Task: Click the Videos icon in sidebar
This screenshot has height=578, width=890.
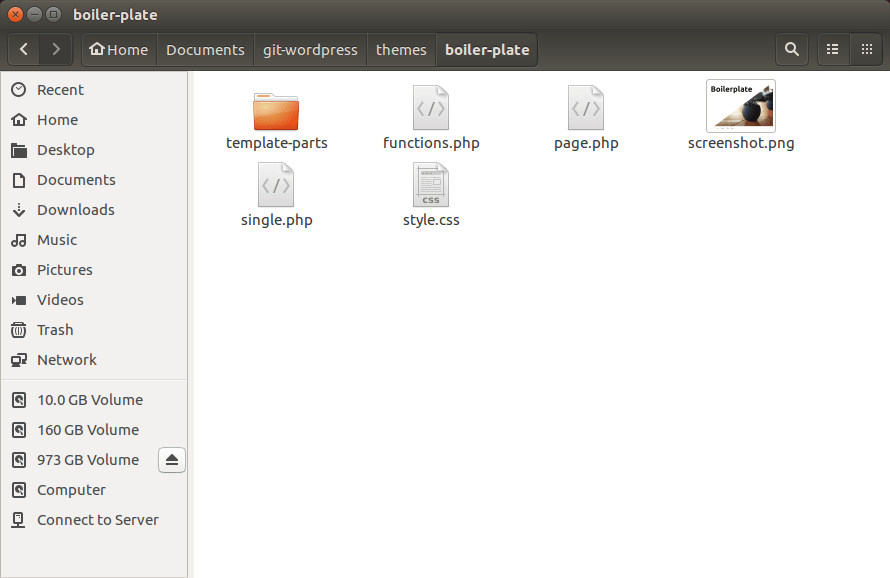Action: point(19,300)
